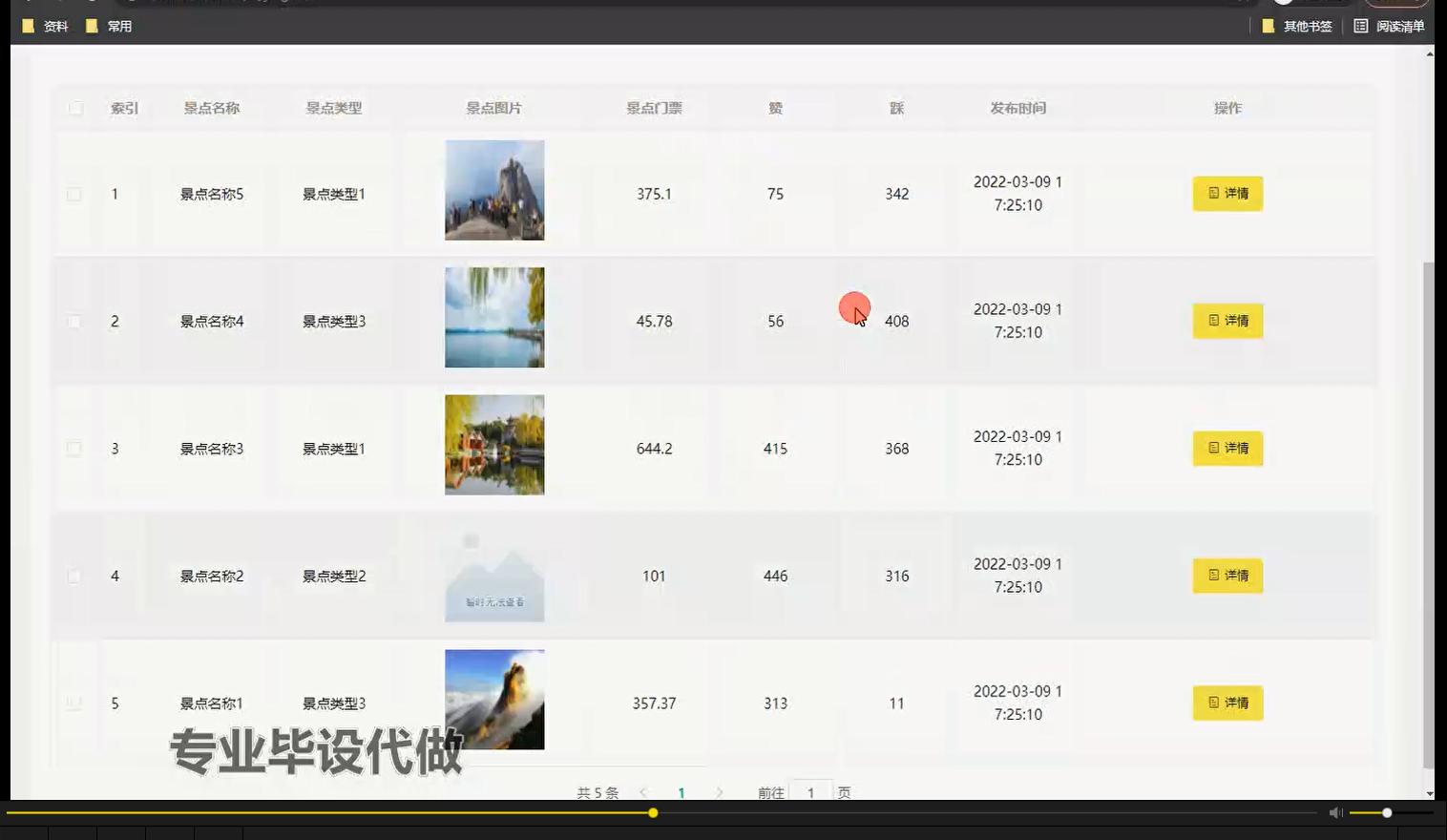Check the checkbox on row 1
Image resolution: width=1447 pixels, height=840 pixels.
coord(73,194)
